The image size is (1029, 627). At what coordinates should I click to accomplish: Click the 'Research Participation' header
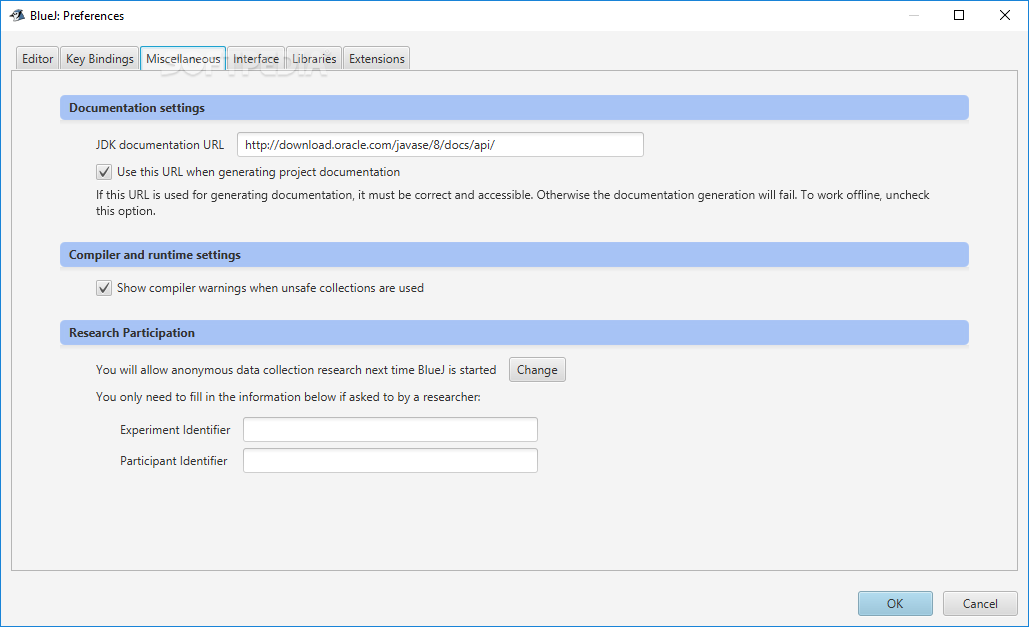click(x=514, y=333)
